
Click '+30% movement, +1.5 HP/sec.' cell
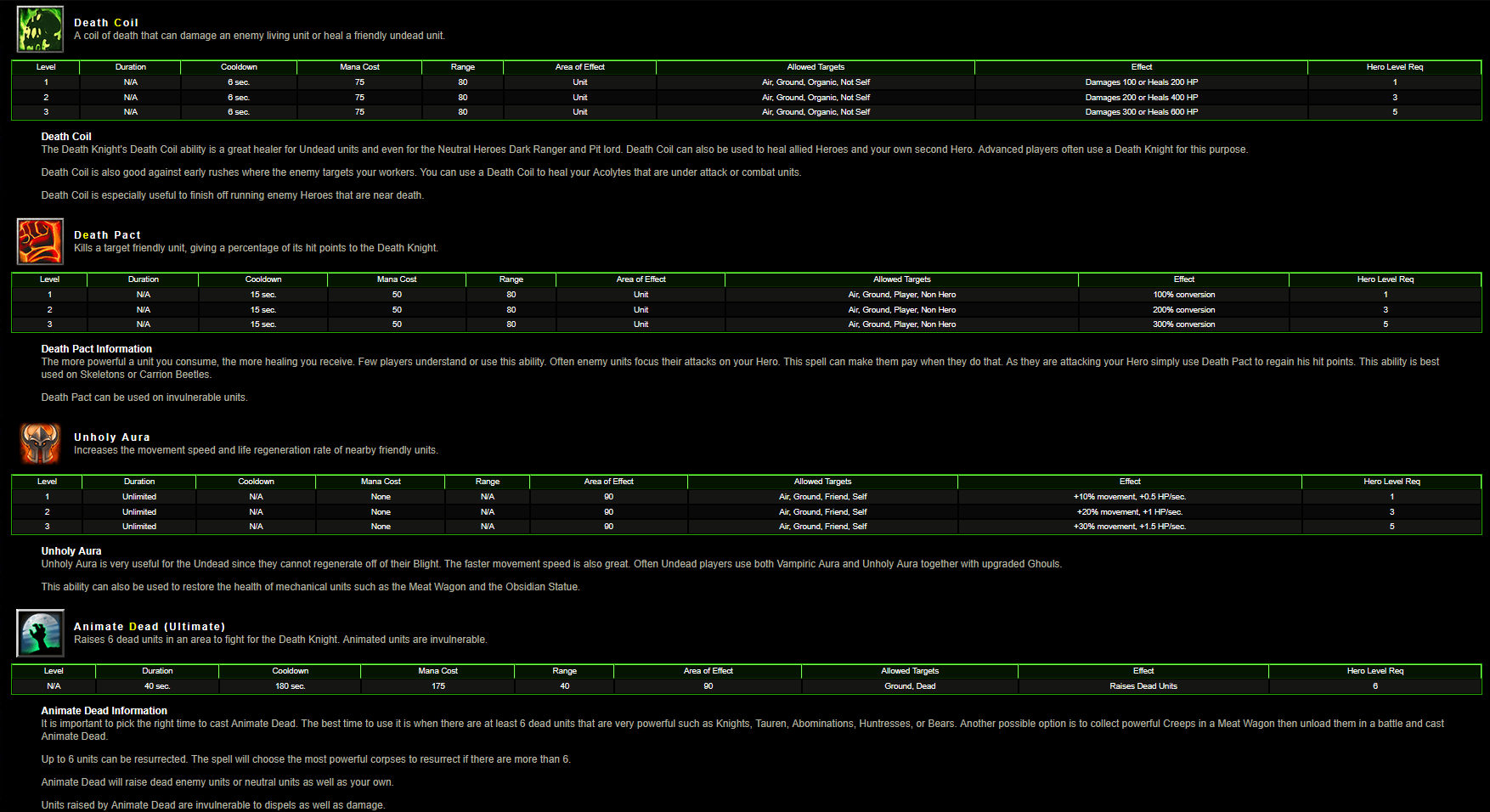click(x=1130, y=527)
